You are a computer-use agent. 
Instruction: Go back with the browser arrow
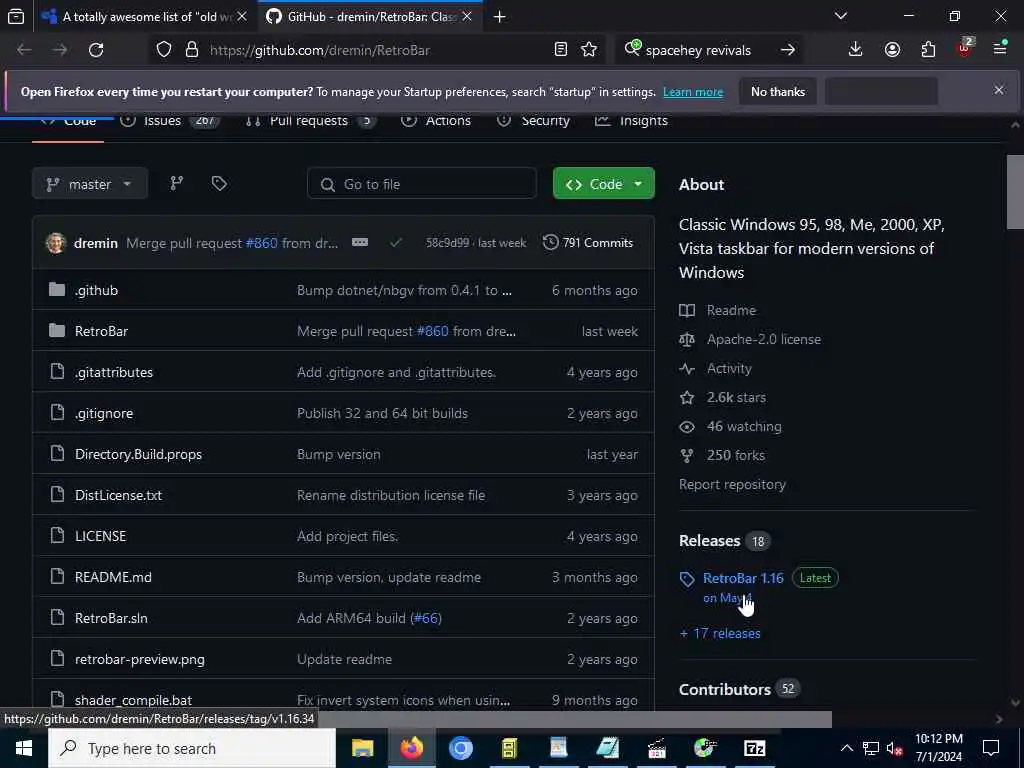coord(24,50)
